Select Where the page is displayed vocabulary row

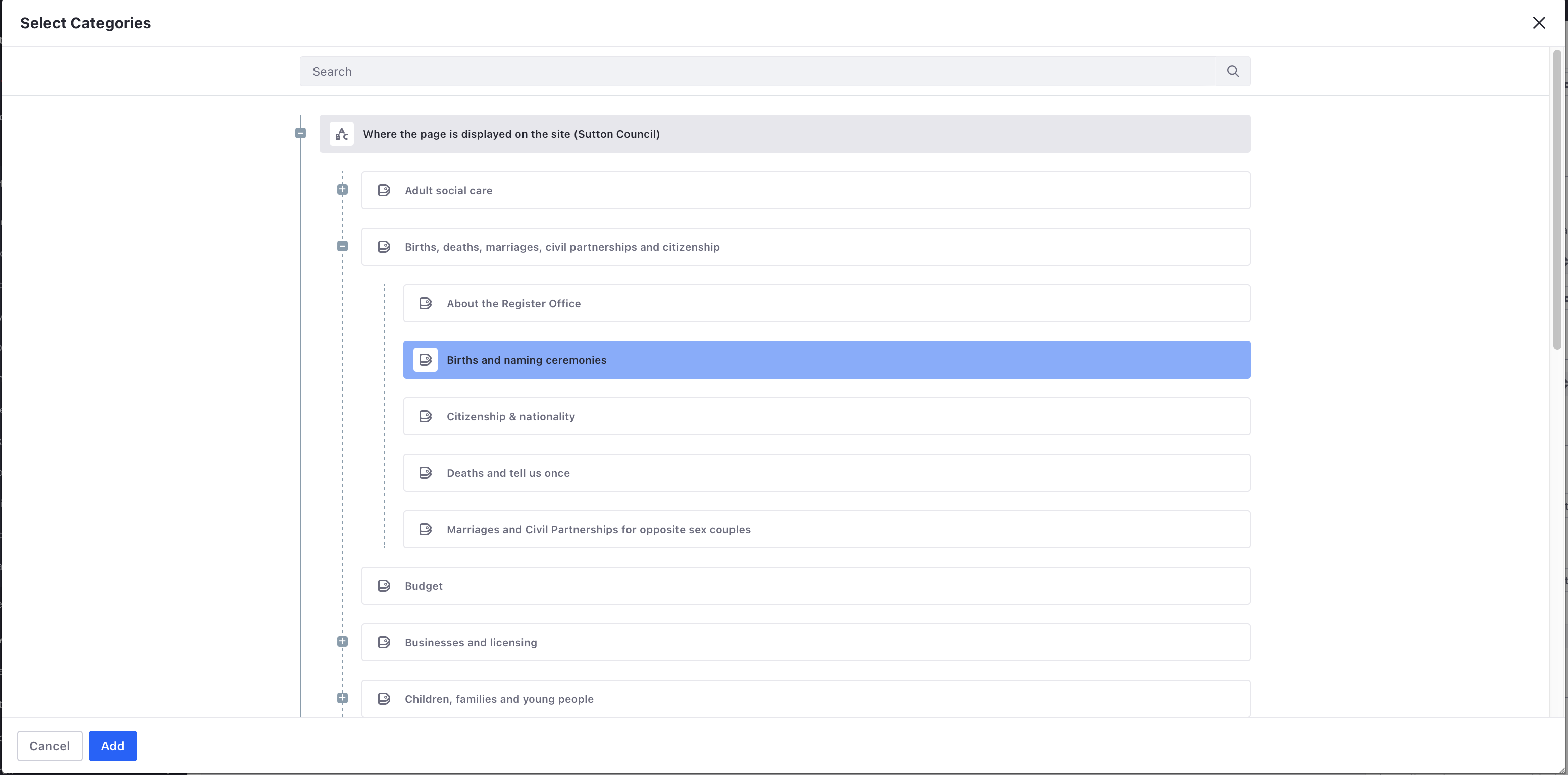click(785, 134)
